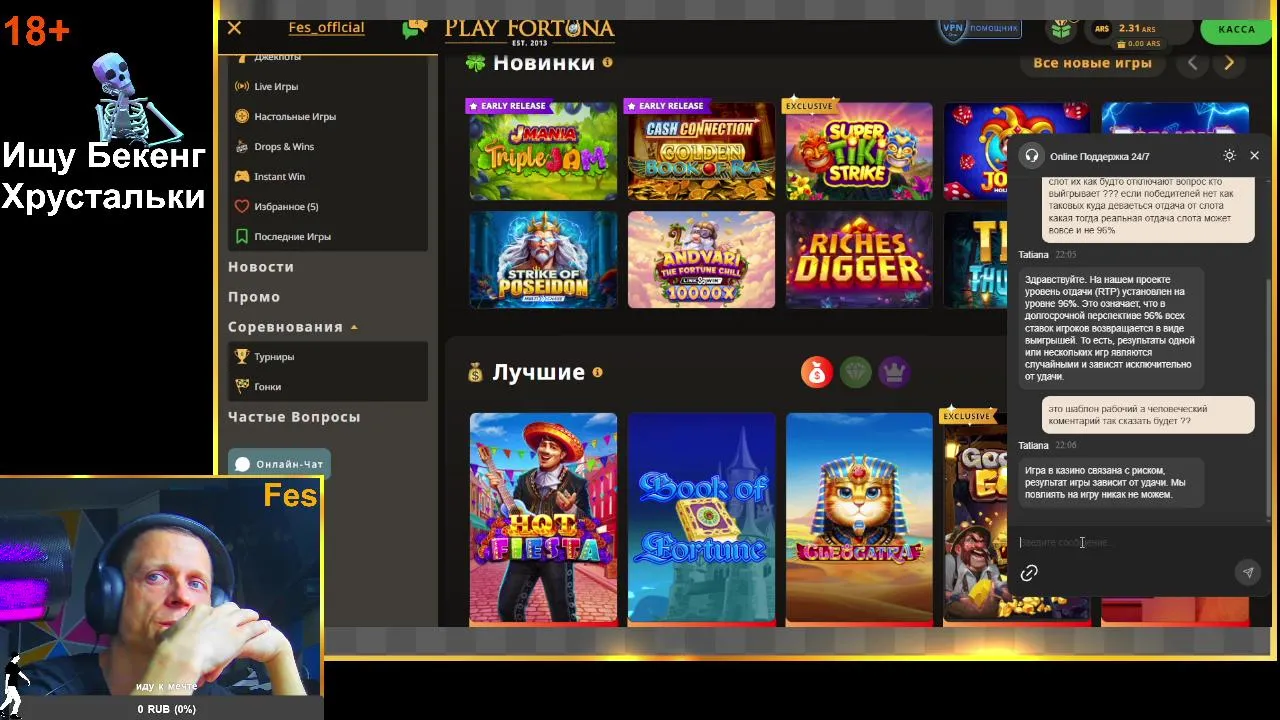Open the Fes_official profile link
1280x720 pixels.
(x=326, y=28)
